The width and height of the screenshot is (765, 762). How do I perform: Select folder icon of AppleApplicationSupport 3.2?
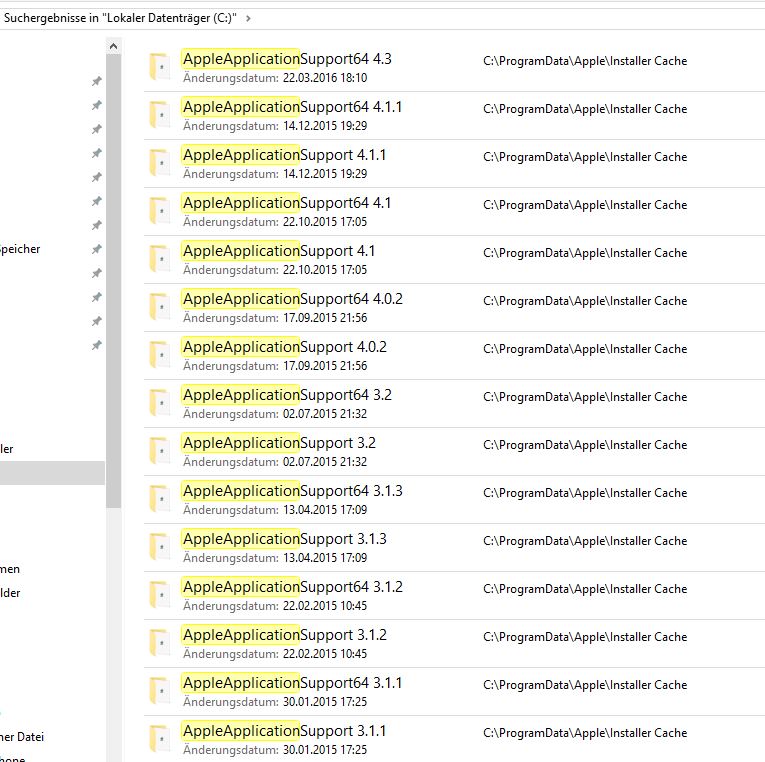click(160, 451)
